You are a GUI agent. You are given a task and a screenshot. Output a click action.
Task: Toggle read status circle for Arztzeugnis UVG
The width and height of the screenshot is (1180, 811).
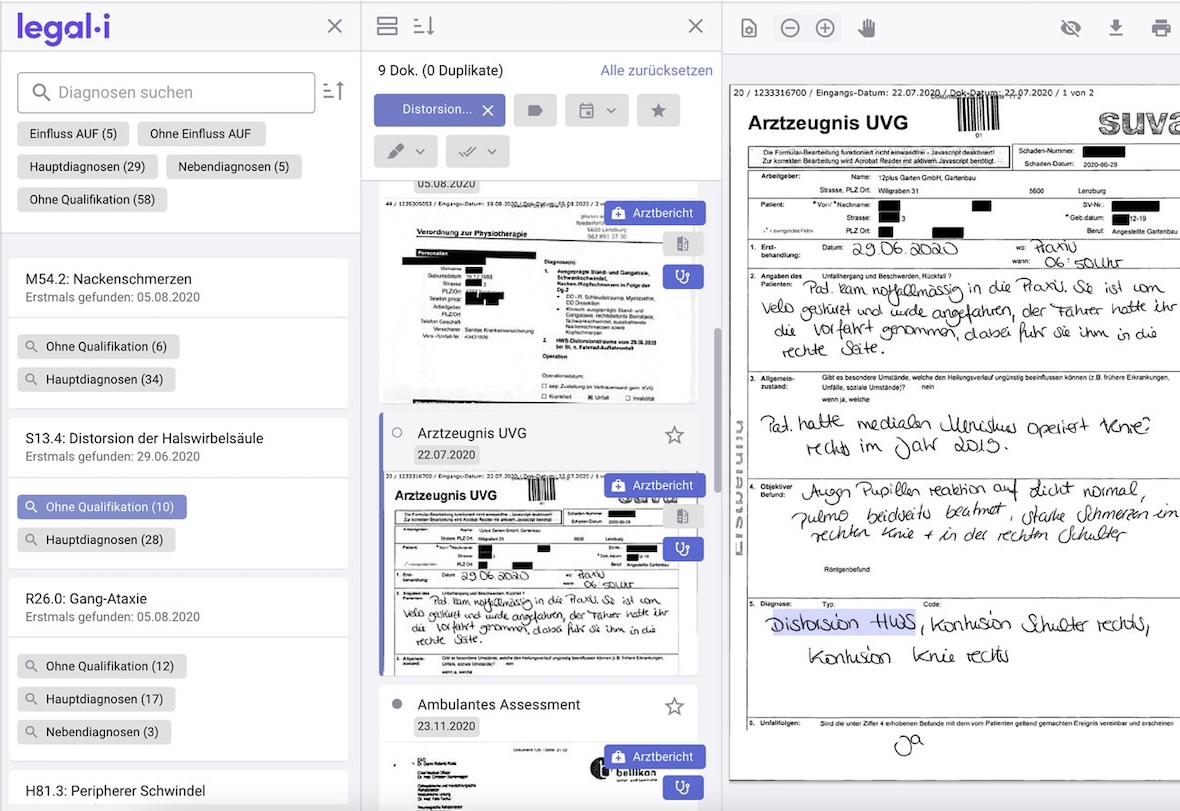(x=397, y=433)
